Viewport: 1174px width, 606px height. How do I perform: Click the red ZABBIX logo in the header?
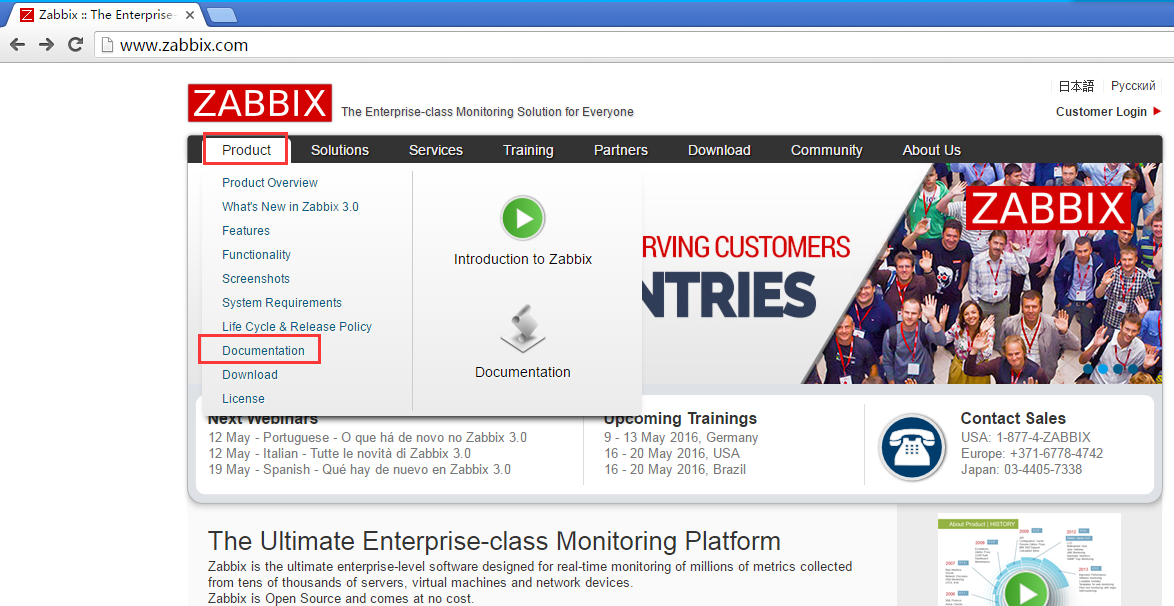pyautogui.click(x=260, y=103)
